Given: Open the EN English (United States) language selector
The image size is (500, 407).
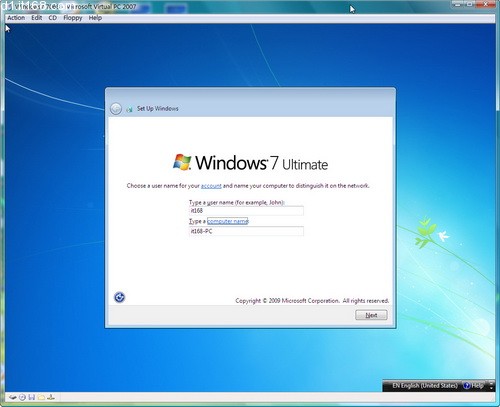Looking at the screenshot, I should (x=425, y=386).
